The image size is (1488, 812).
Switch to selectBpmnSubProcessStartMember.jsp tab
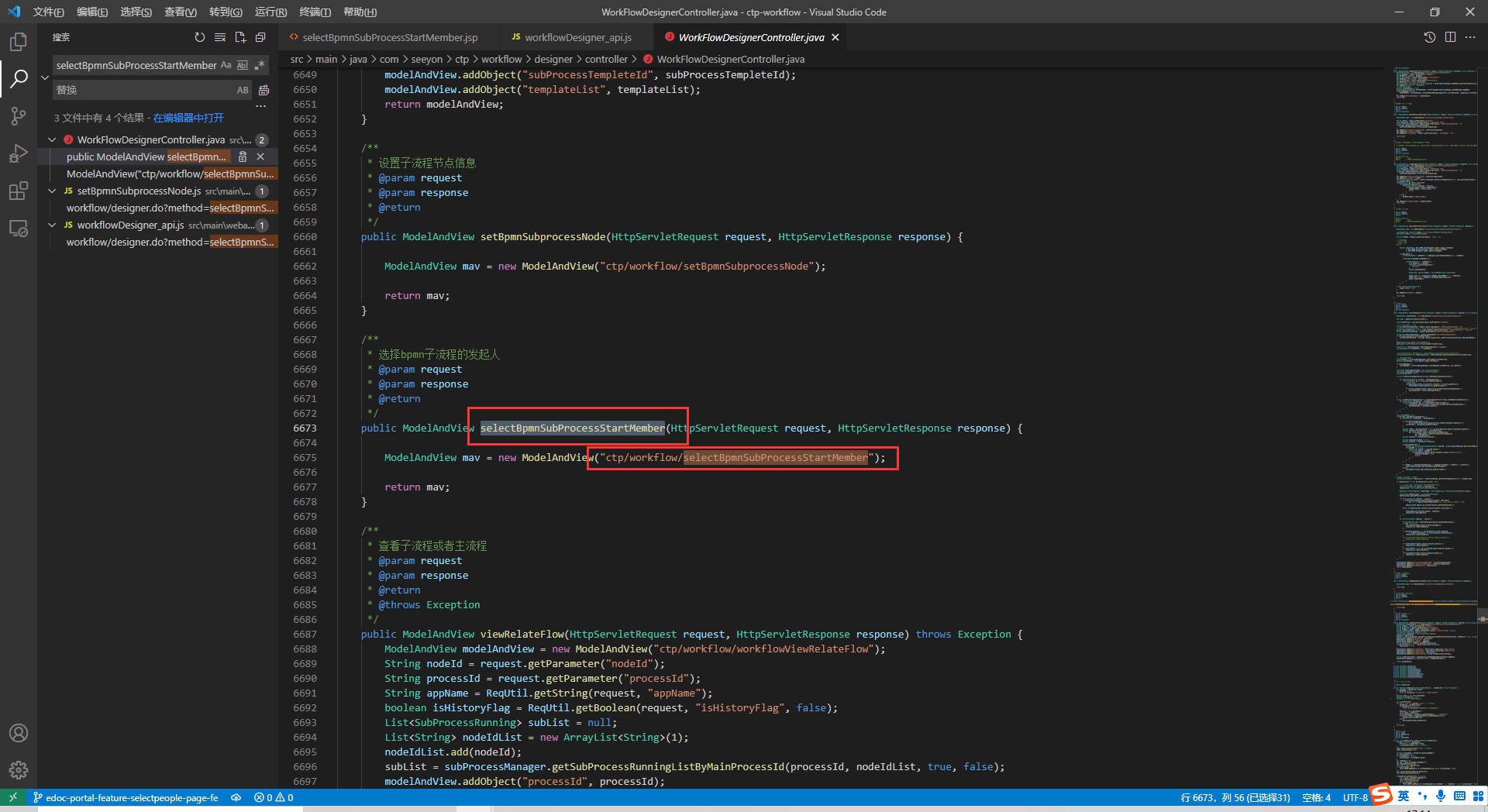click(389, 37)
